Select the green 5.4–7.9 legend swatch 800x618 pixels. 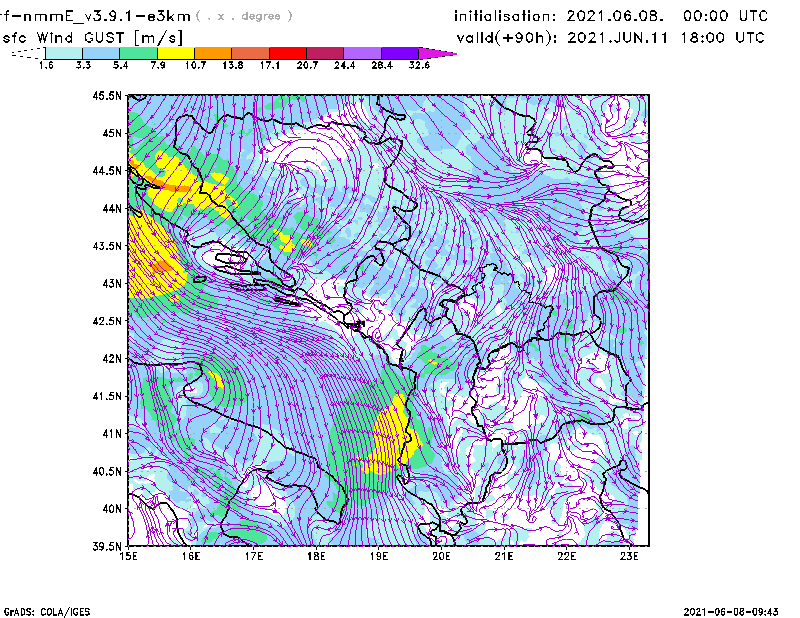(x=138, y=53)
